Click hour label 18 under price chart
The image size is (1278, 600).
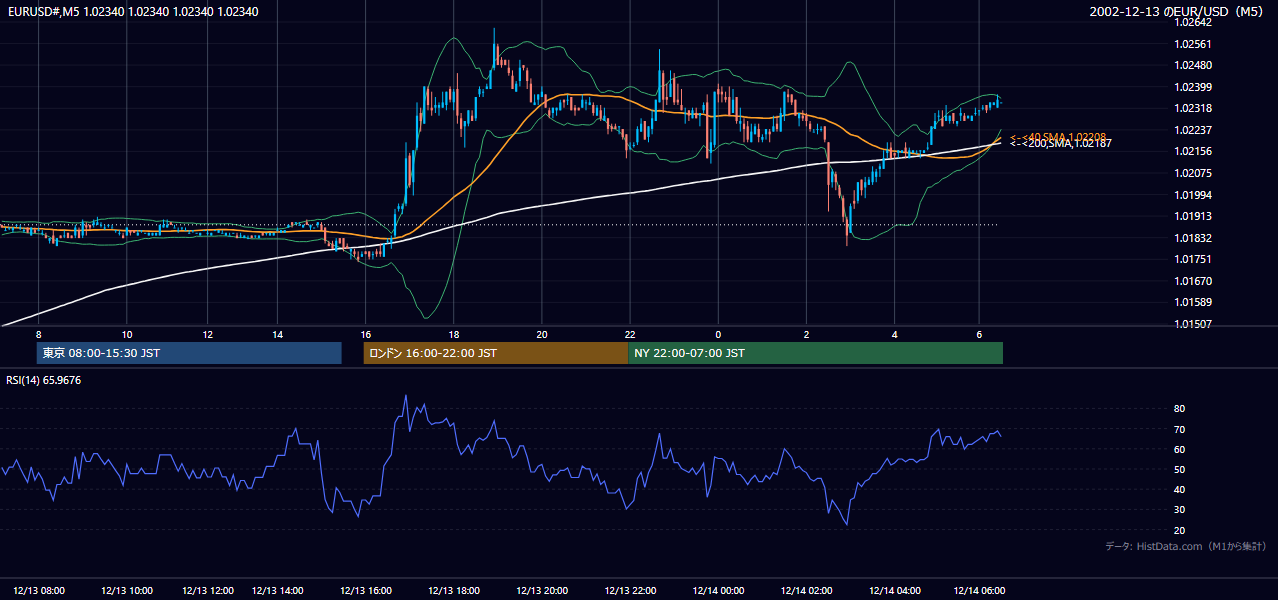click(x=453, y=334)
